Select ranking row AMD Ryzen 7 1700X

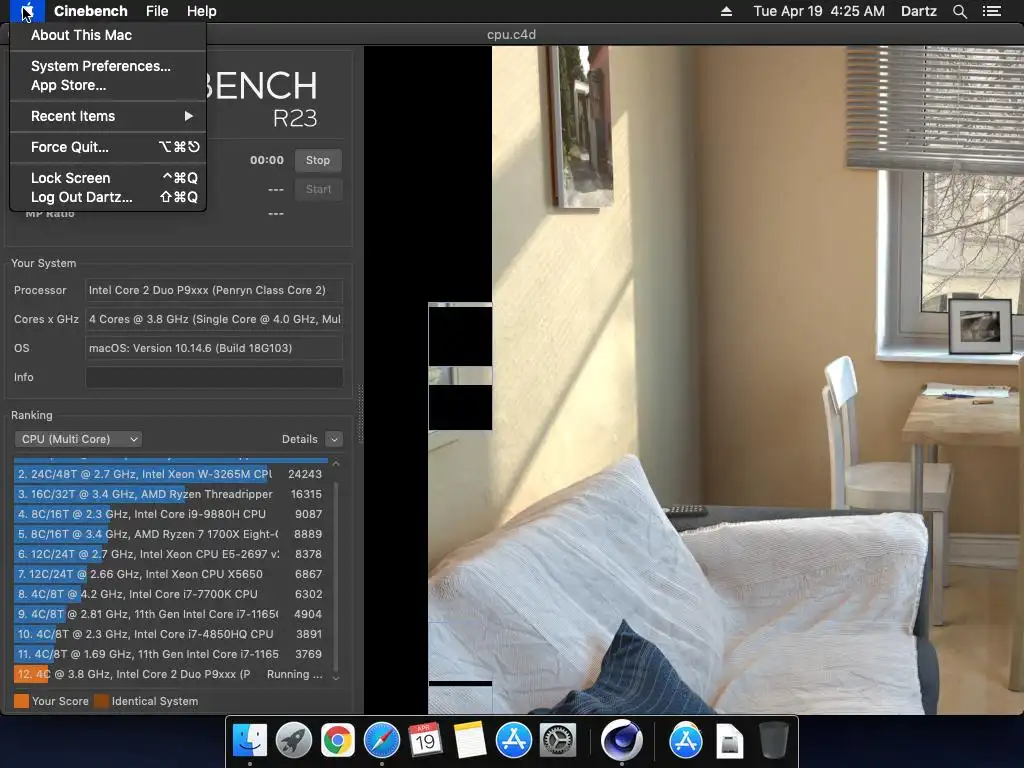pos(169,534)
